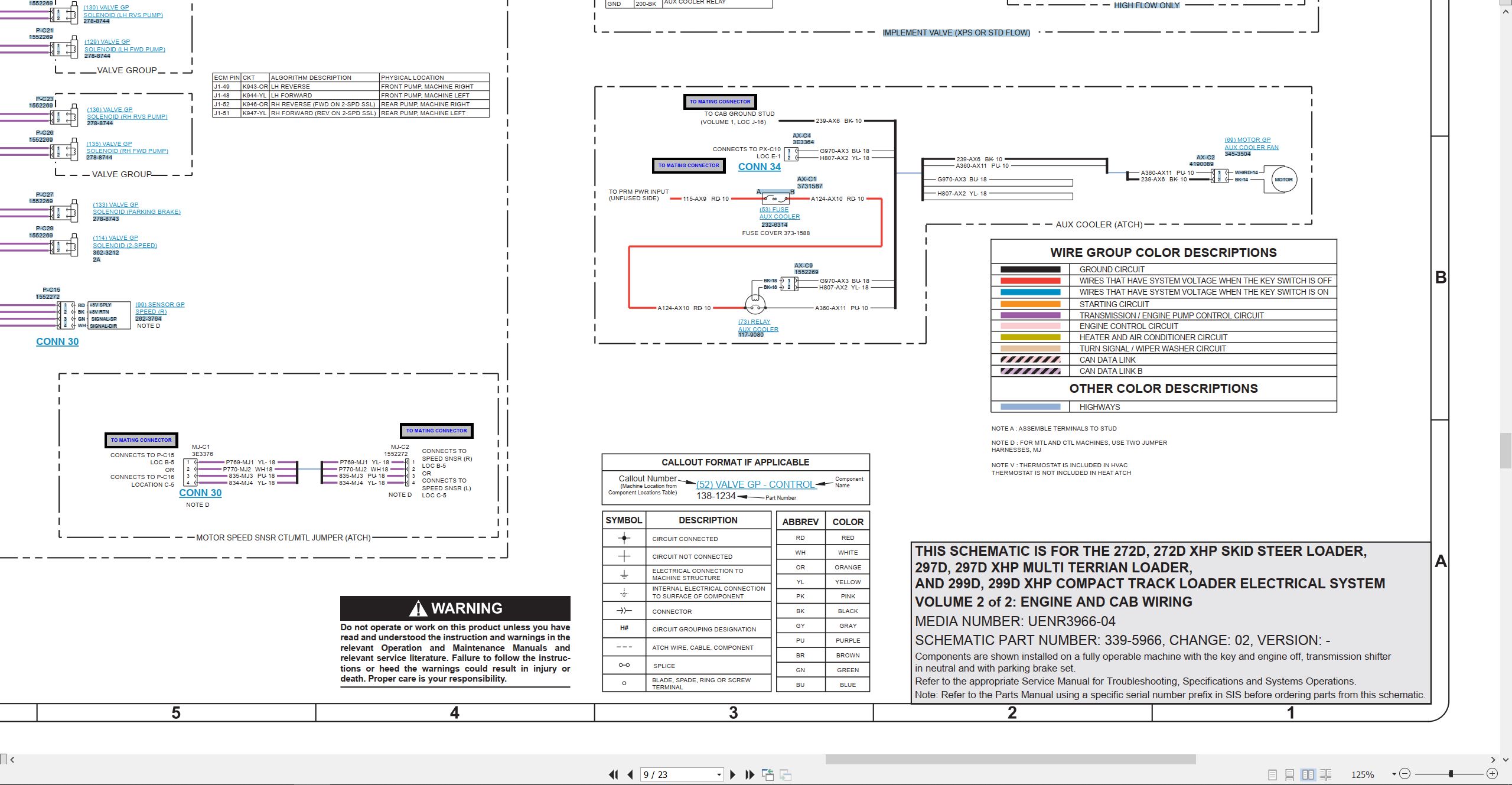
Task: Open (99) Sensor GP Speed (R) link
Action: click(x=159, y=308)
